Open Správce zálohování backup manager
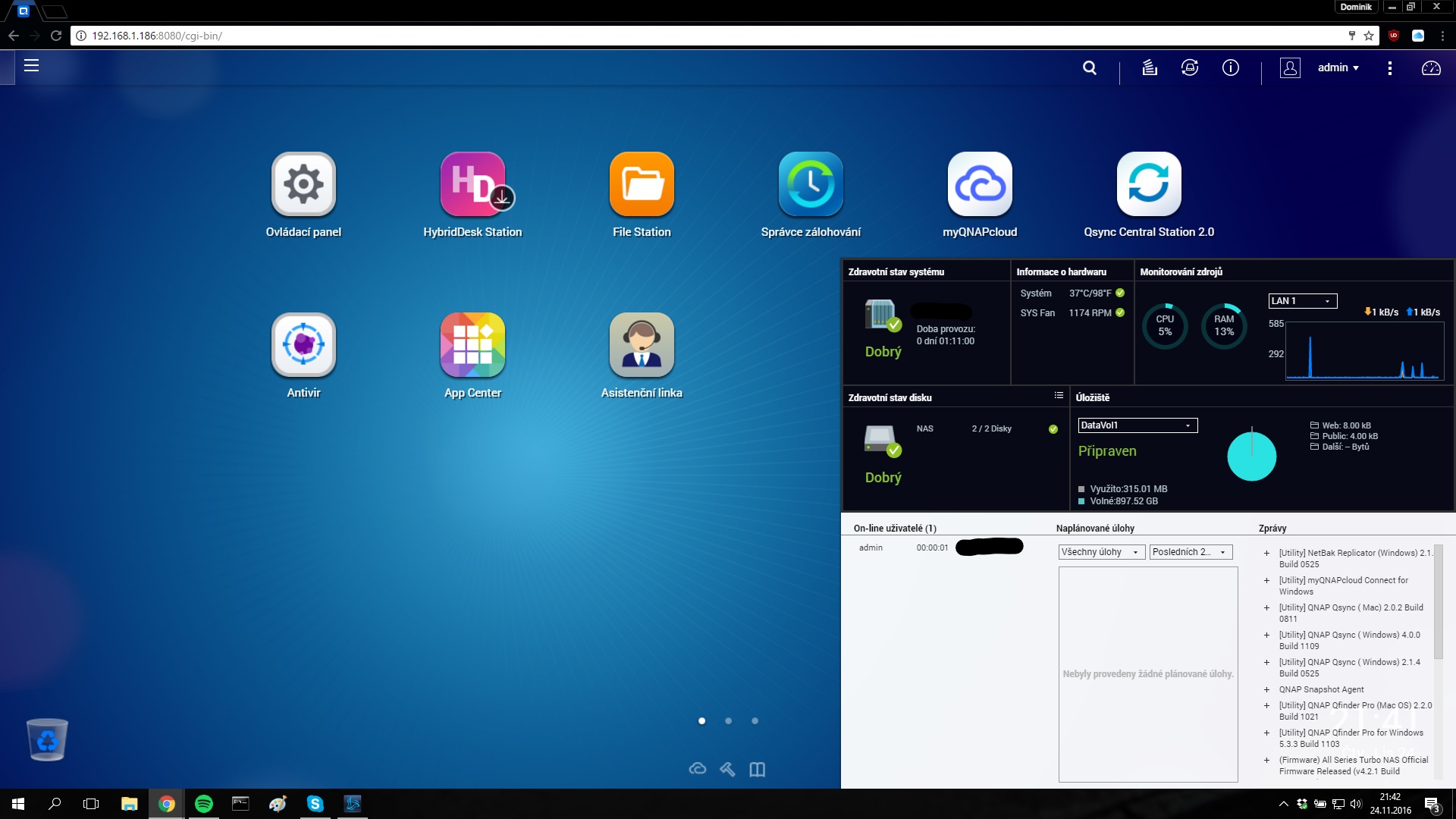The height and width of the screenshot is (819, 1456). pyautogui.click(x=811, y=184)
